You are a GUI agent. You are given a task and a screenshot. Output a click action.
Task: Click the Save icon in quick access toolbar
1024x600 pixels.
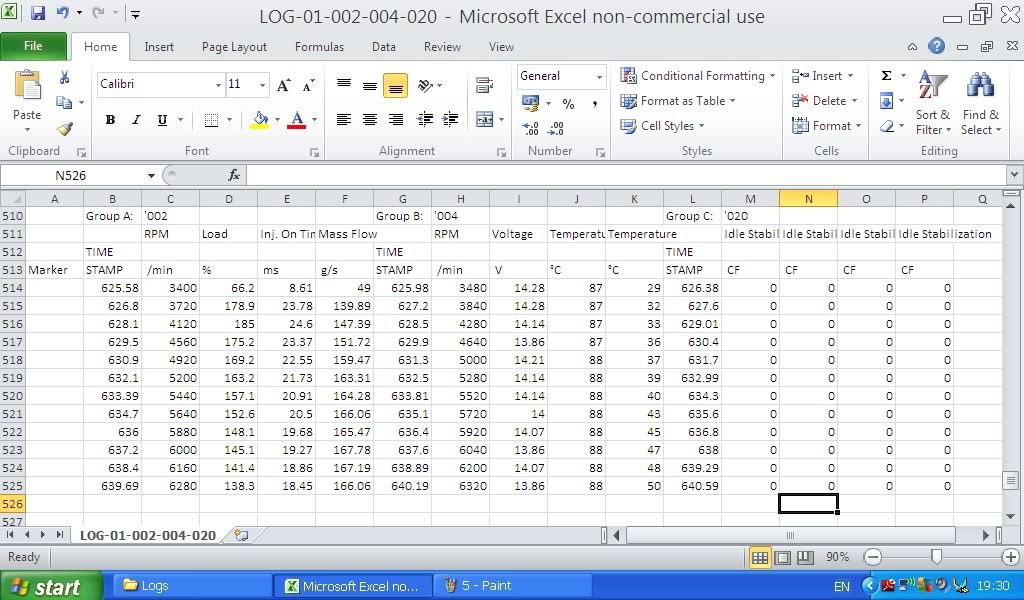pos(38,14)
